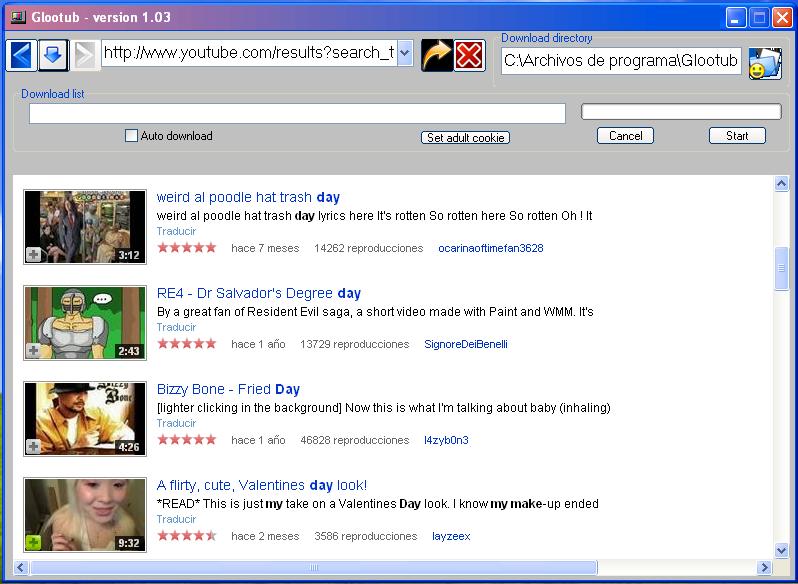Click Traducir under the Bizzy Bone video
The image size is (798, 584).
(x=176, y=423)
